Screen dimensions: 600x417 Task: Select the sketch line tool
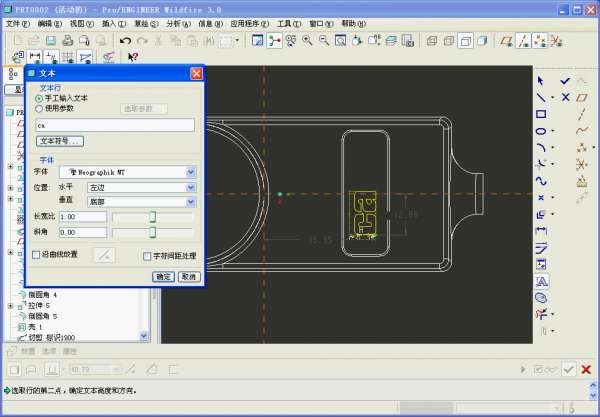pyautogui.click(x=541, y=97)
